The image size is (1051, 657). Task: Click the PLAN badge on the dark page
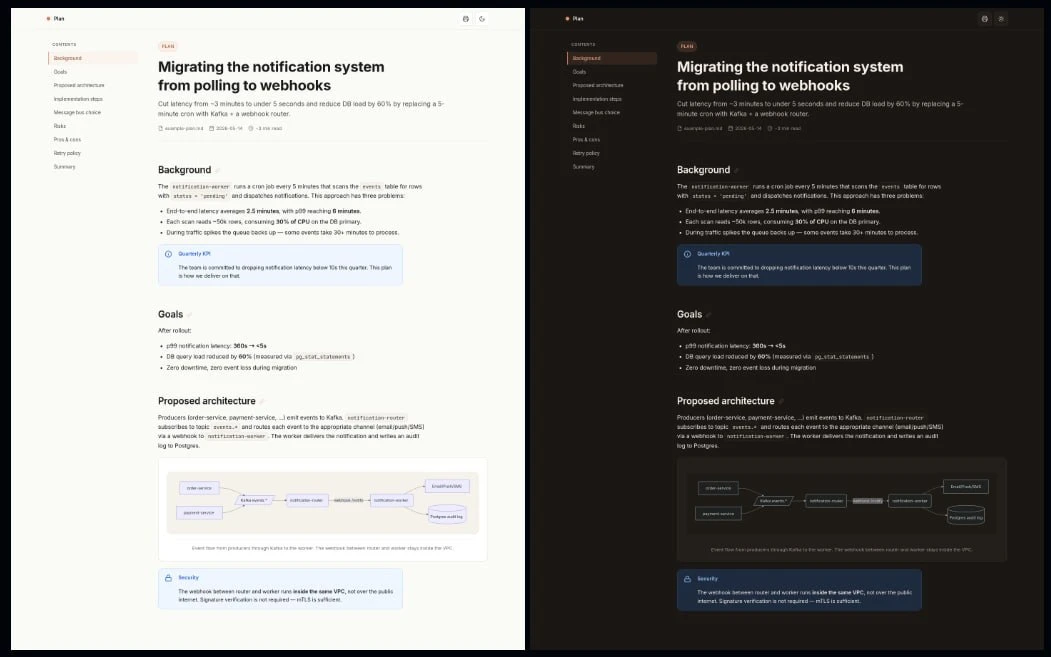coord(686,46)
